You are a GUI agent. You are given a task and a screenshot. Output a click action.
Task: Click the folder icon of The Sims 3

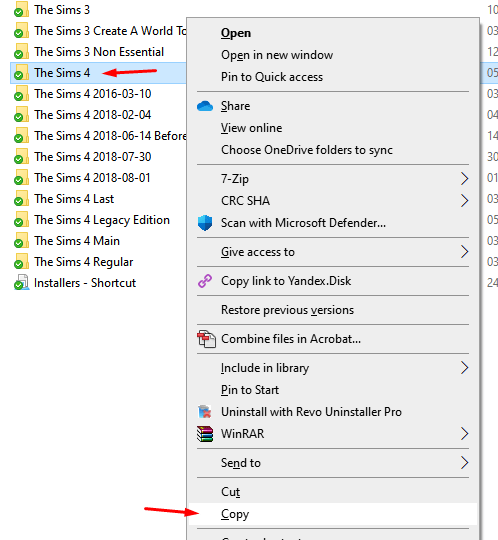click(x=21, y=10)
